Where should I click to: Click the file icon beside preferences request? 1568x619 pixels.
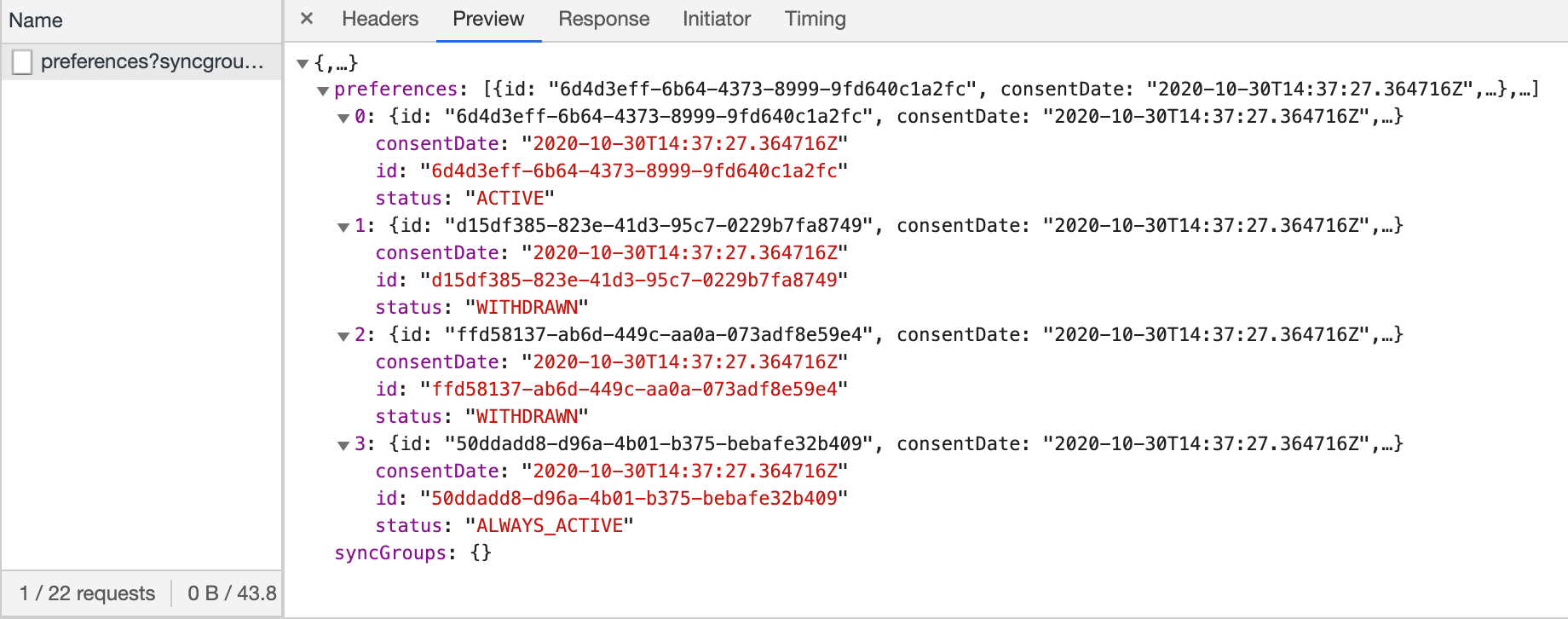(x=23, y=61)
